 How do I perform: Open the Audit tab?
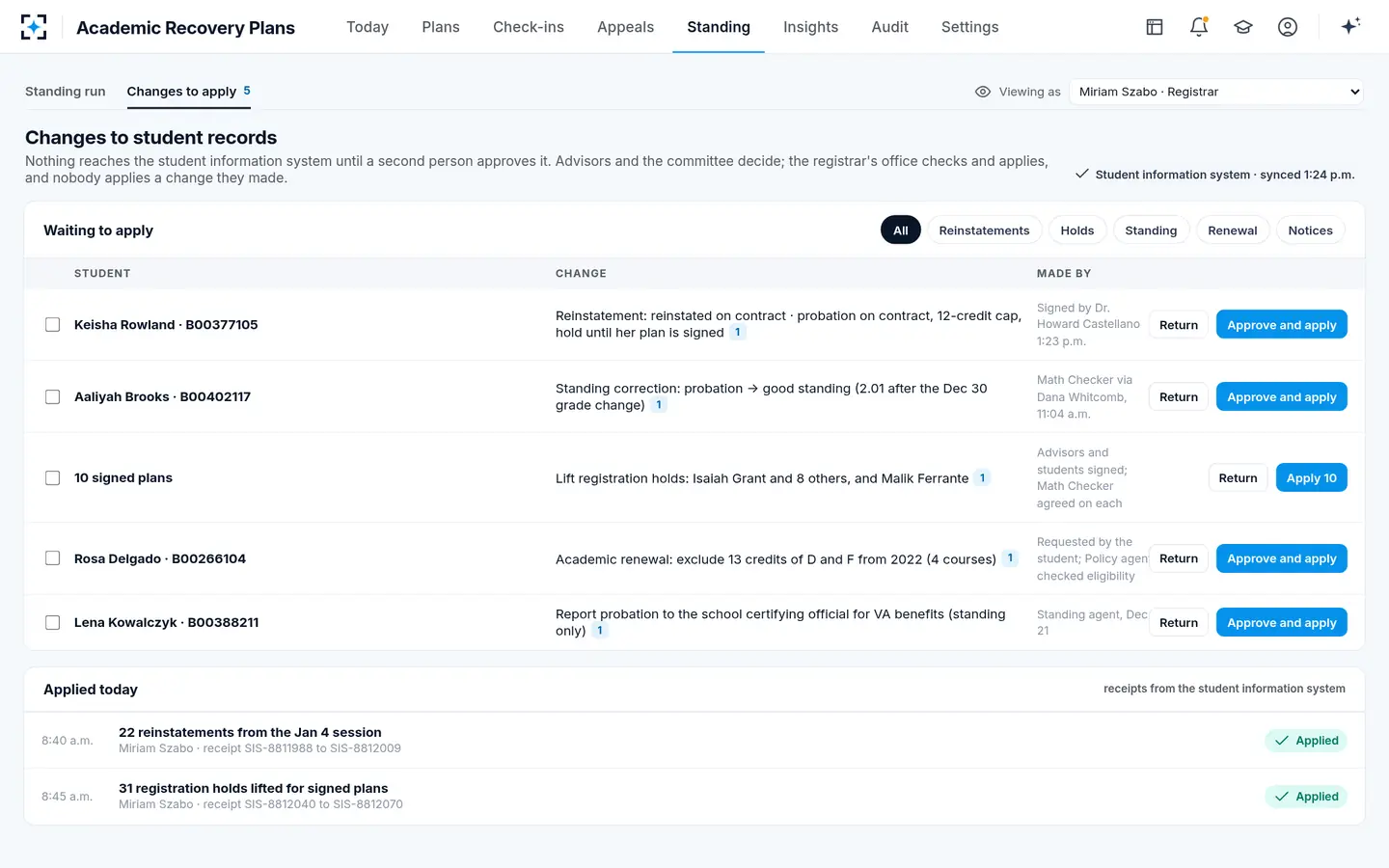889,27
